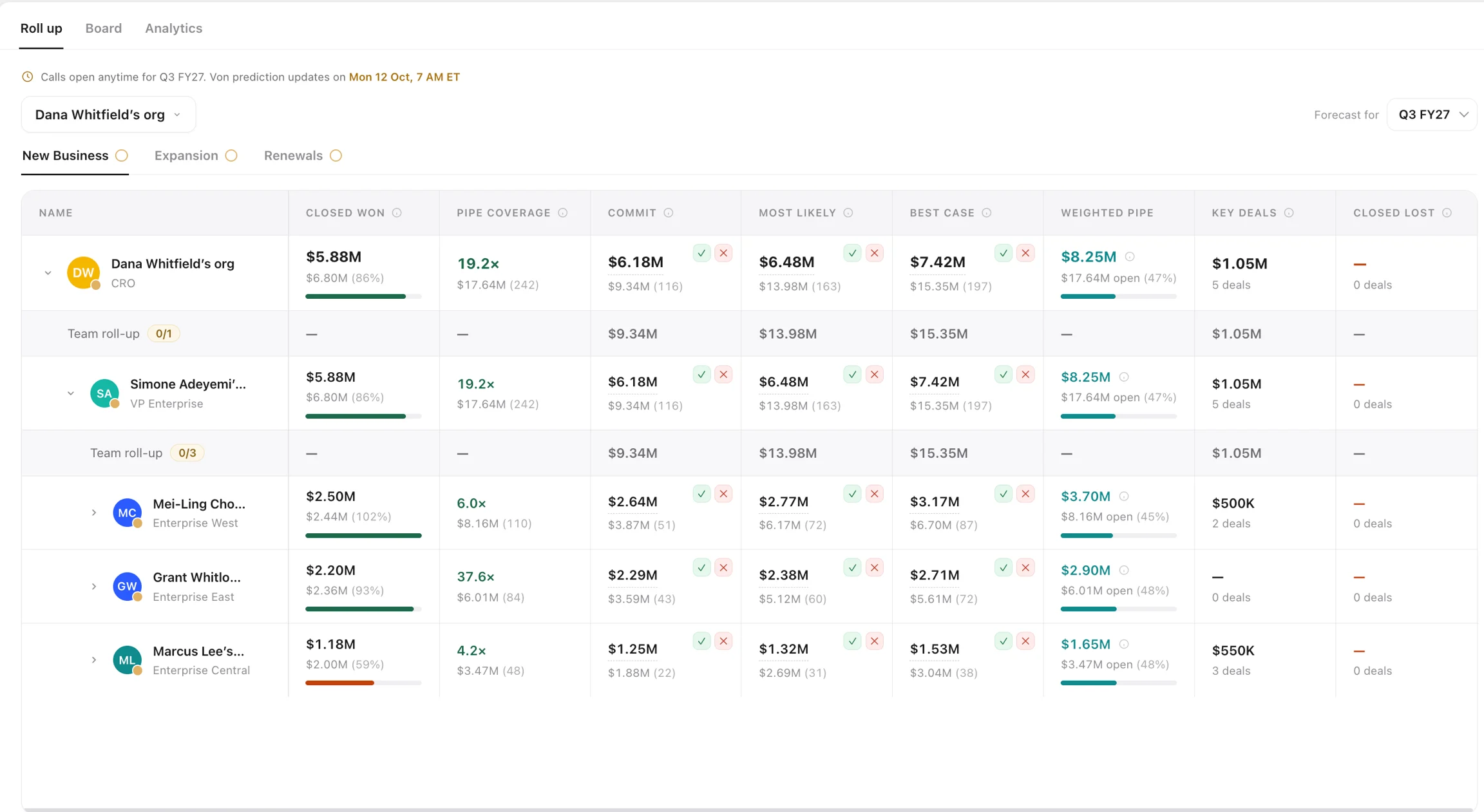This screenshot has width=1484, height=812.
Task: Click the GW avatar for Grant Whitlo
Action: pos(127,587)
